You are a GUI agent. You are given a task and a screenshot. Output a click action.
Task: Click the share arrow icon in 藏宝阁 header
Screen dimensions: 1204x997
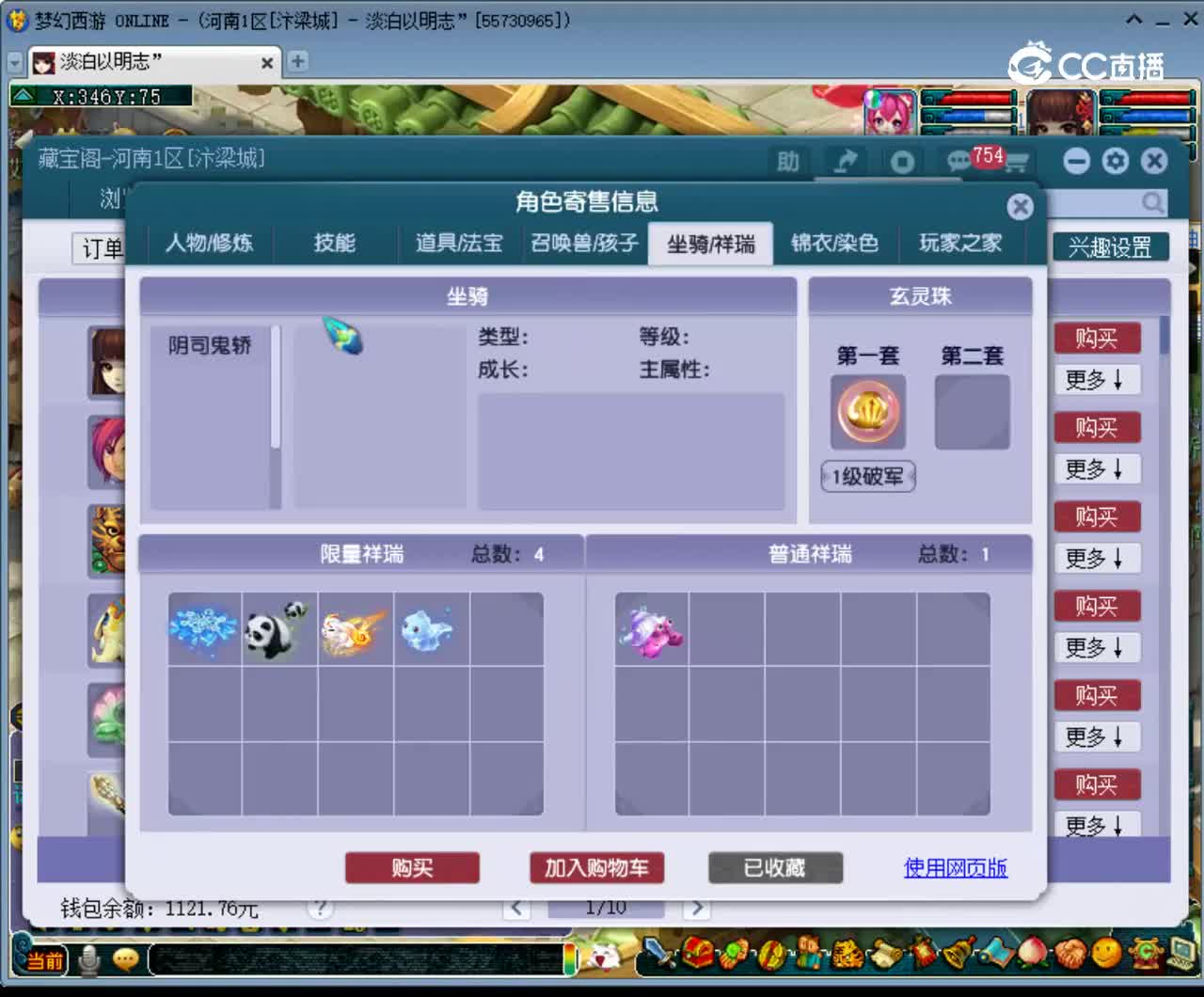pos(846,162)
